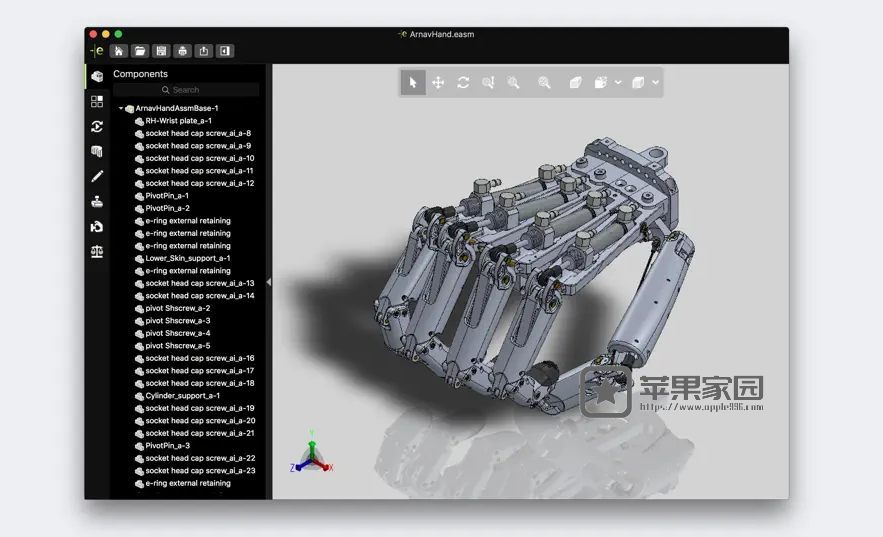Select socket head cap screw_ai_a-23
883x537 pixels.
tap(200, 471)
